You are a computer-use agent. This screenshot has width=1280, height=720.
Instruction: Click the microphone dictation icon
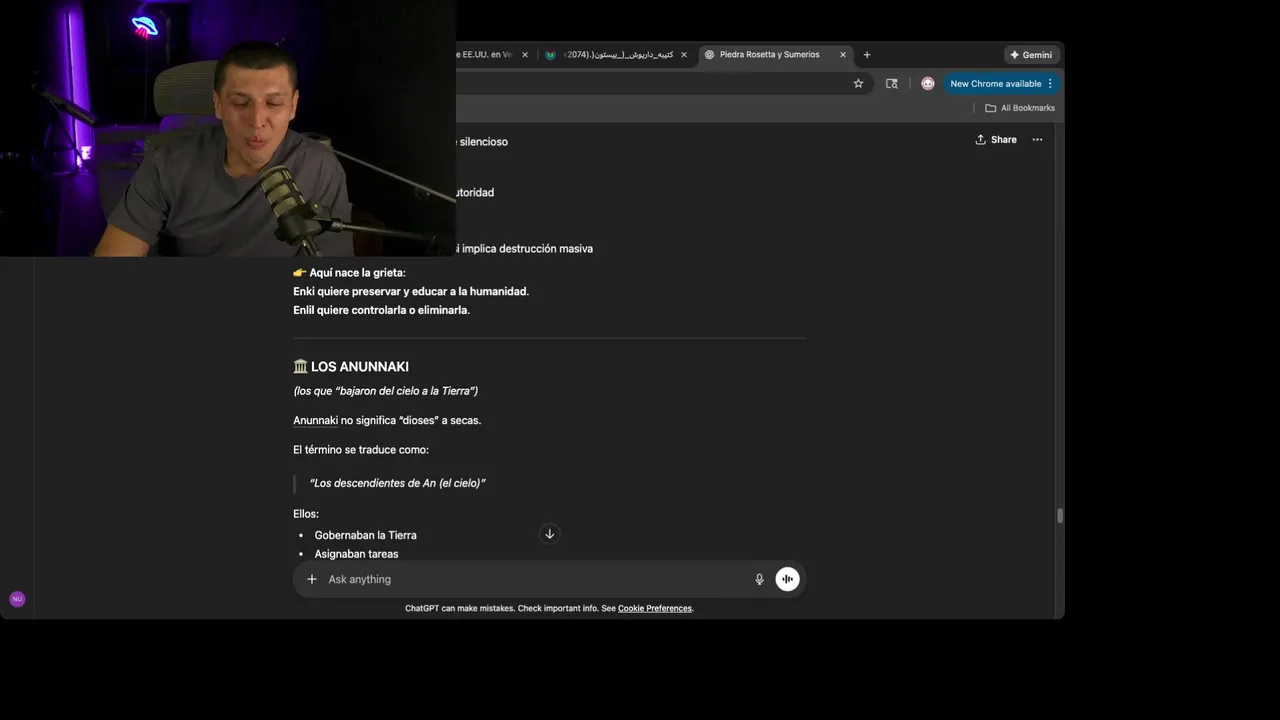click(759, 579)
